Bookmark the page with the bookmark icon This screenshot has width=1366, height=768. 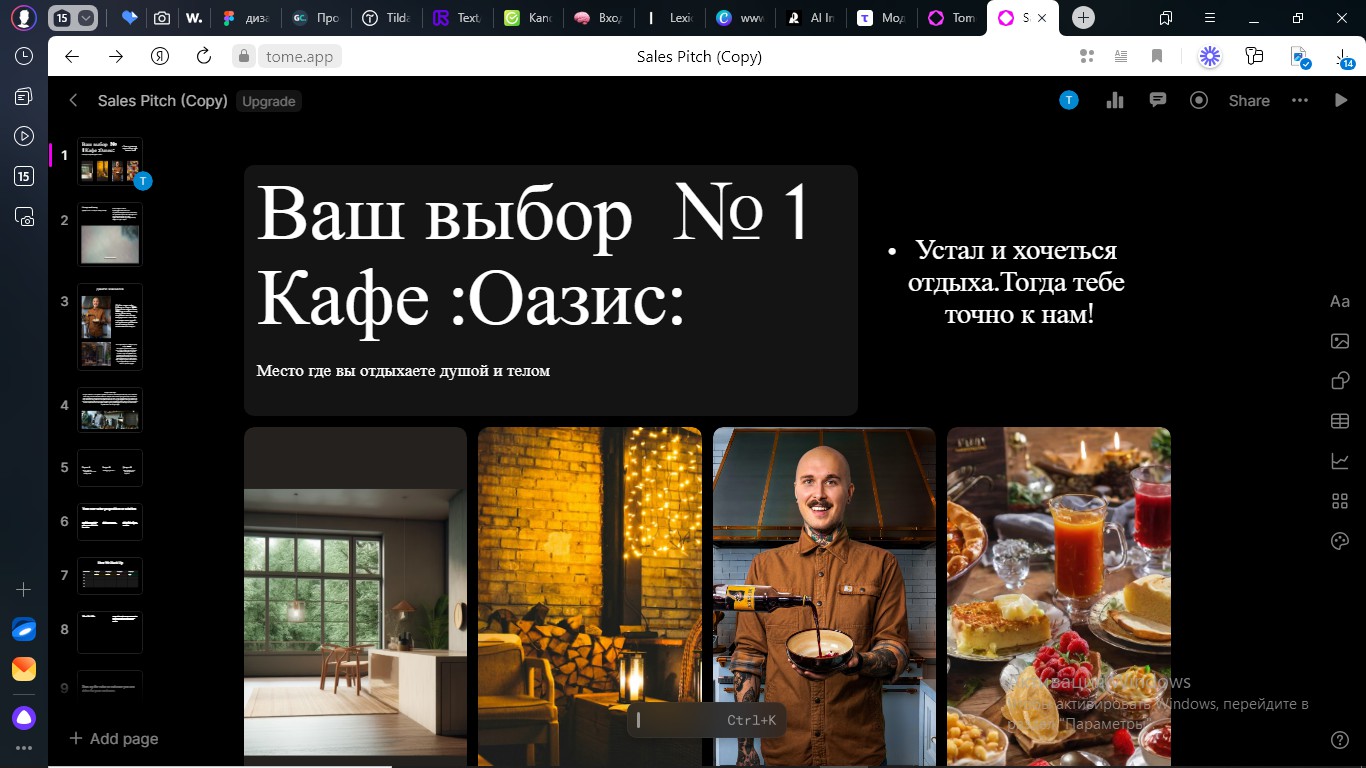click(x=1157, y=56)
